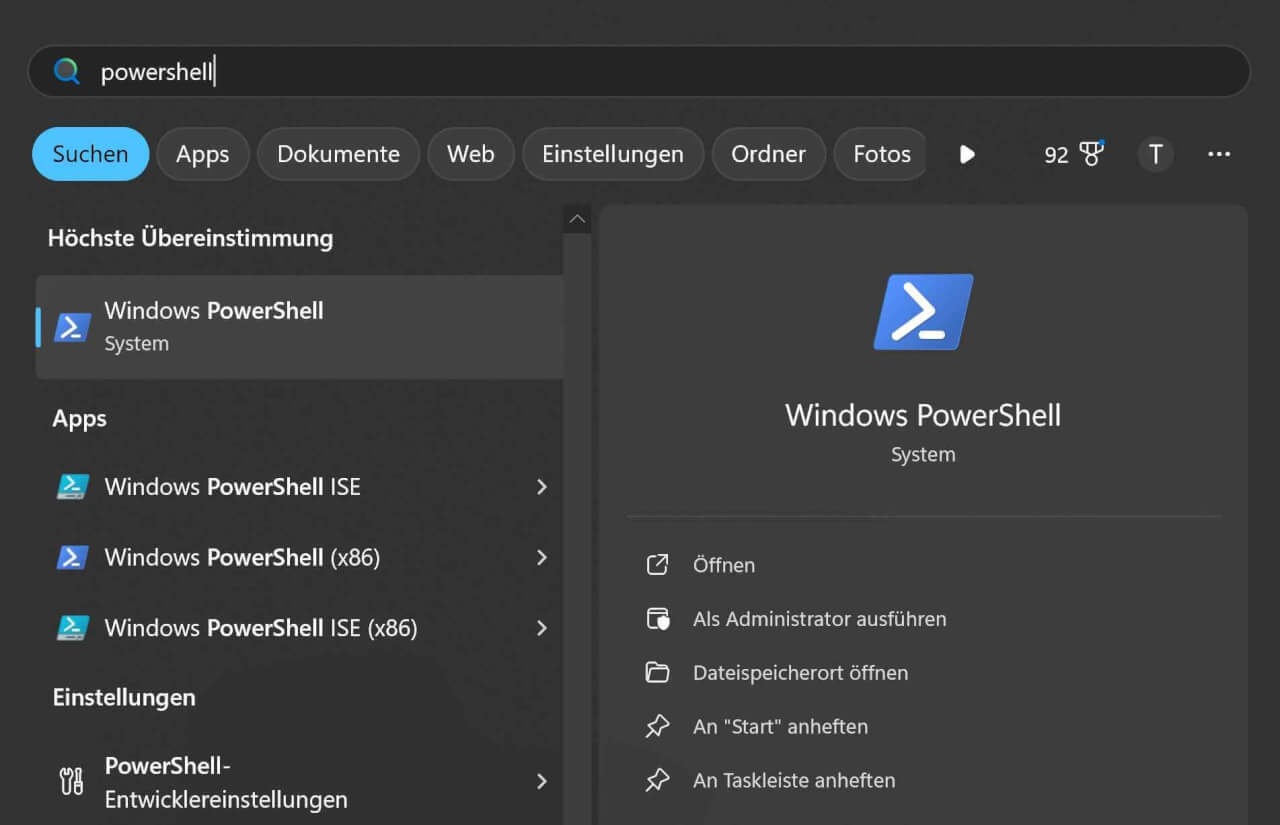Select the Einstellungen filter
1280x825 pixels.
pos(612,154)
